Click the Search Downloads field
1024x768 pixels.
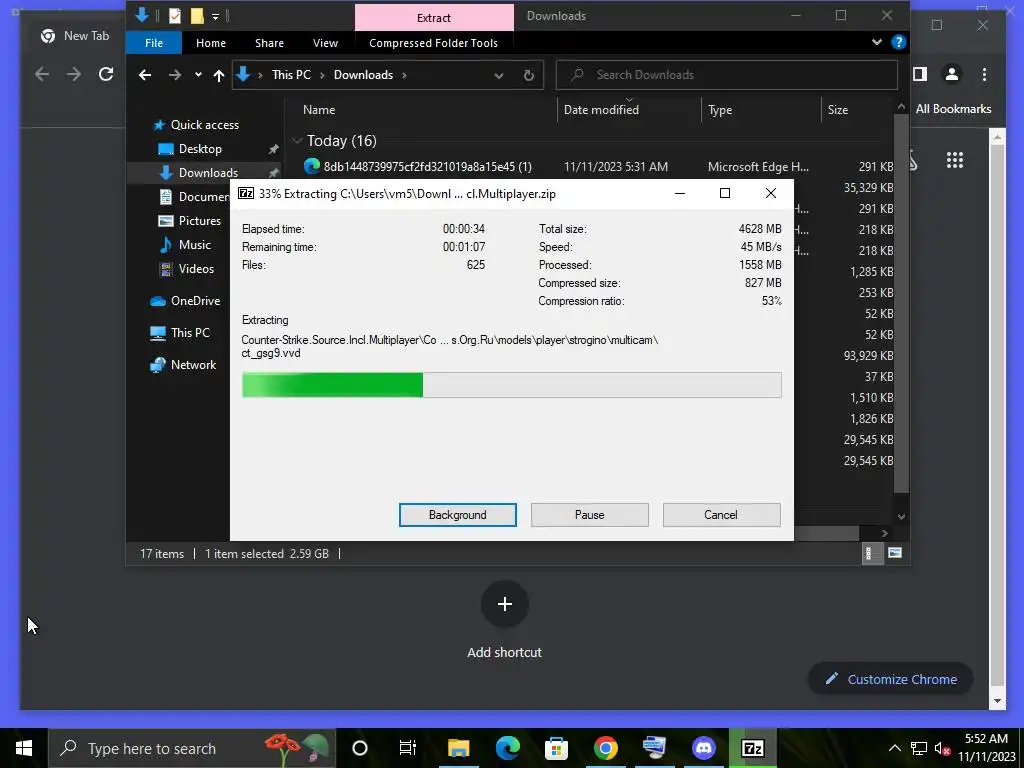[x=726, y=75]
